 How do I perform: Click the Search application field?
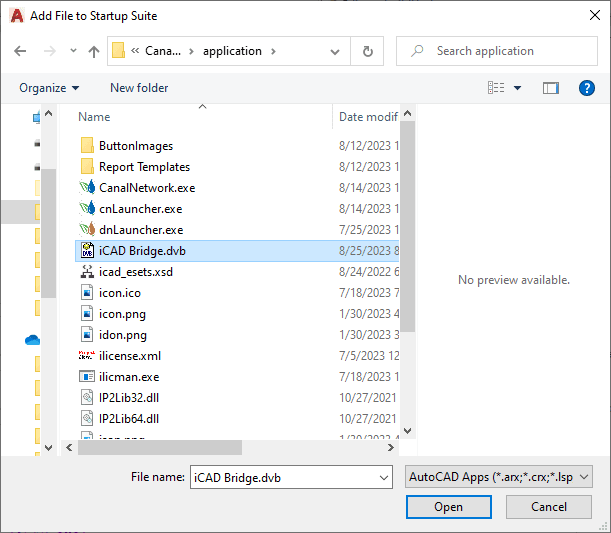click(496, 51)
